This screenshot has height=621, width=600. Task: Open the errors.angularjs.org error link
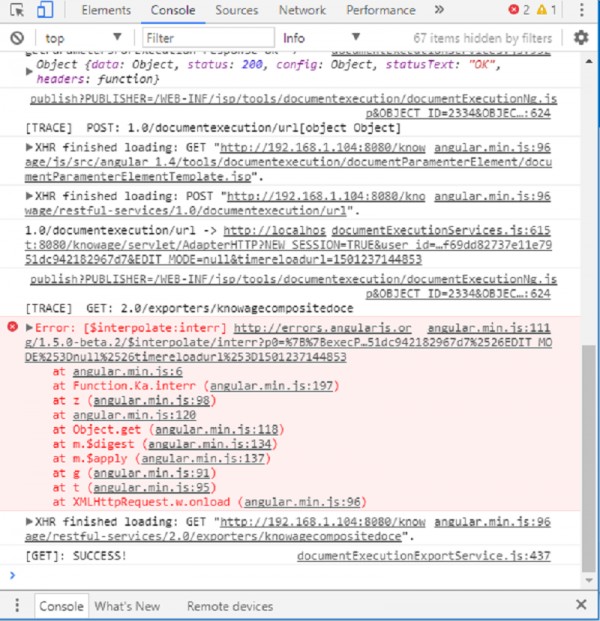(x=288, y=342)
